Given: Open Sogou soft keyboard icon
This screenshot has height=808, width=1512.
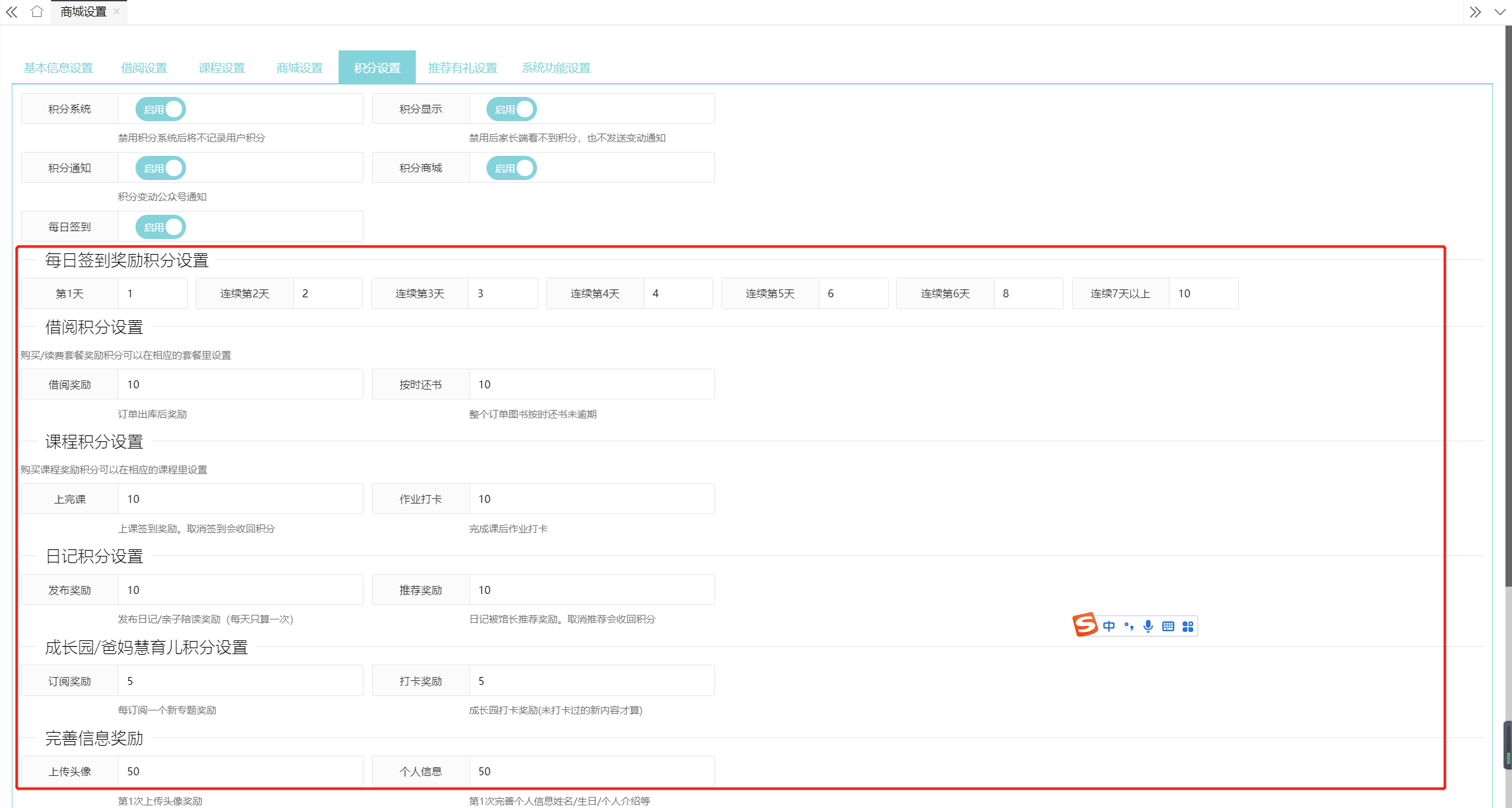Looking at the screenshot, I should coord(1168,626).
